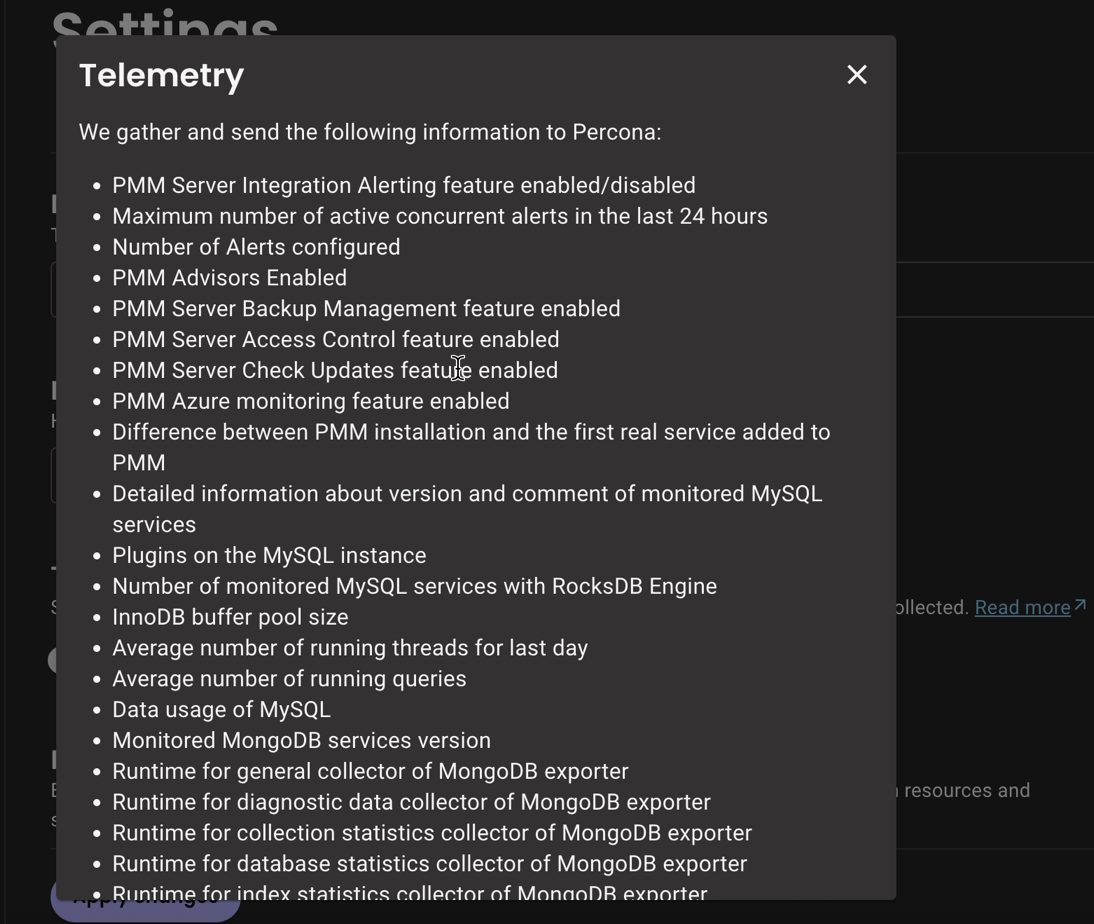The width and height of the screenshot is (1094, 924).
Task: Select 'PMM Server Check Updates feature enabled' item
Action: (x=335, y=371)
